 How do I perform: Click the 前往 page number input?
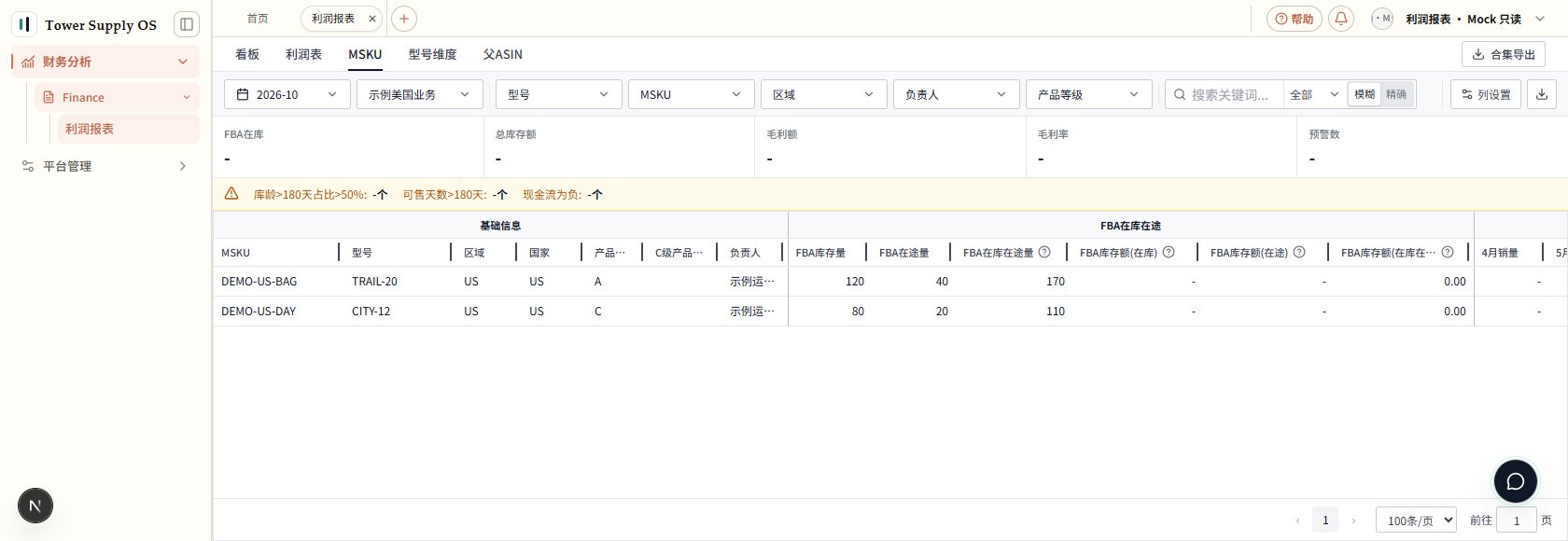point(1516,520)
